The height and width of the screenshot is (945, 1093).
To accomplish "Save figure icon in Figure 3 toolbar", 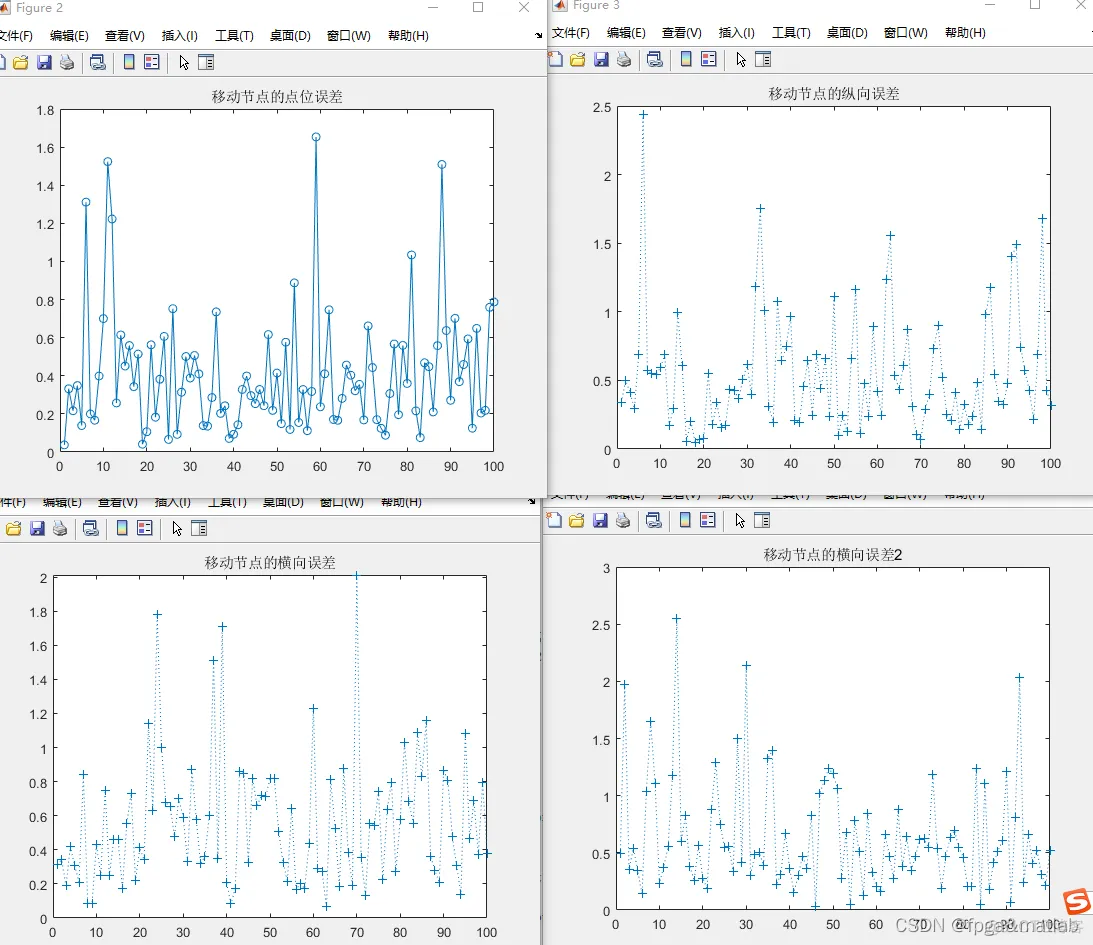I will tap(601, 60).
